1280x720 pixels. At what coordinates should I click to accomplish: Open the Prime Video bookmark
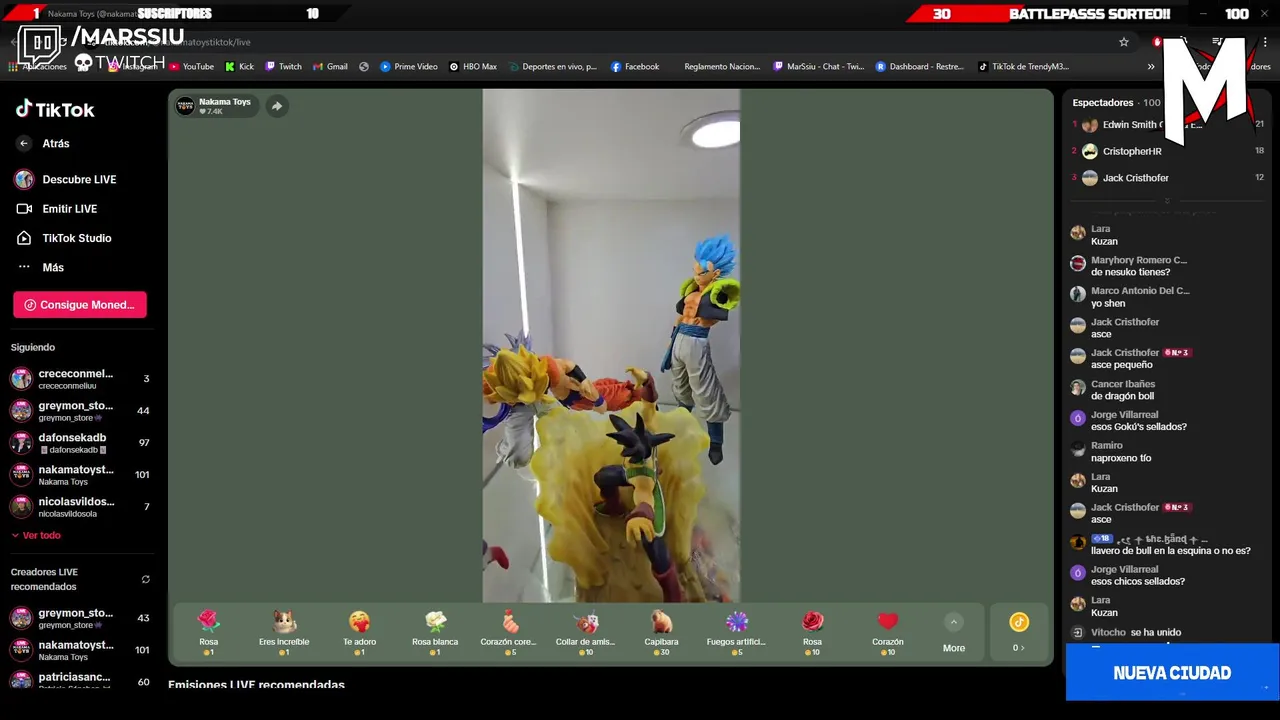(x=408, y=67)
